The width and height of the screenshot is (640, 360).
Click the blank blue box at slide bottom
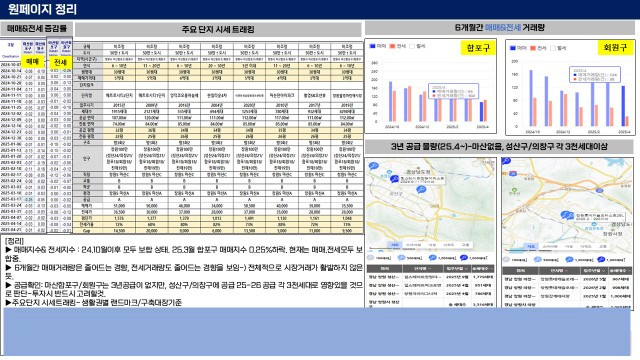(317, 331)
